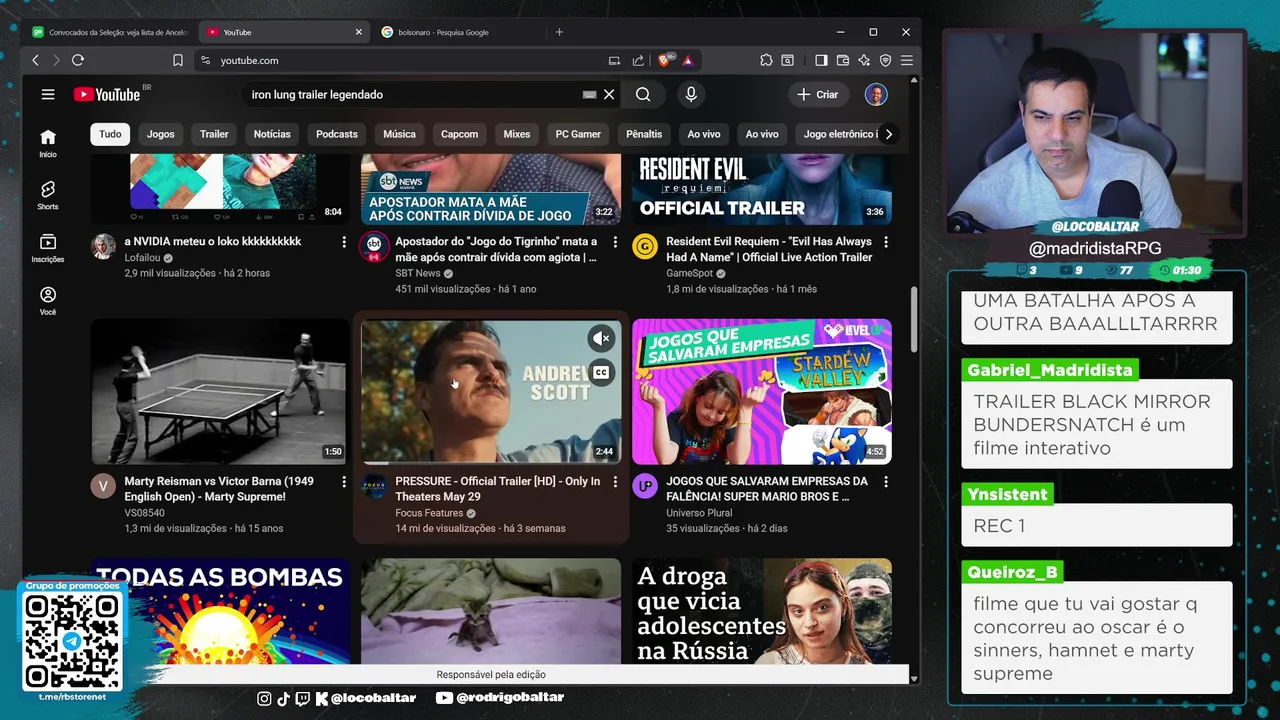Click the page vertical scrollbar thumb
The height and width of the screenshot is (720, 1280).
tap(914, 320)
